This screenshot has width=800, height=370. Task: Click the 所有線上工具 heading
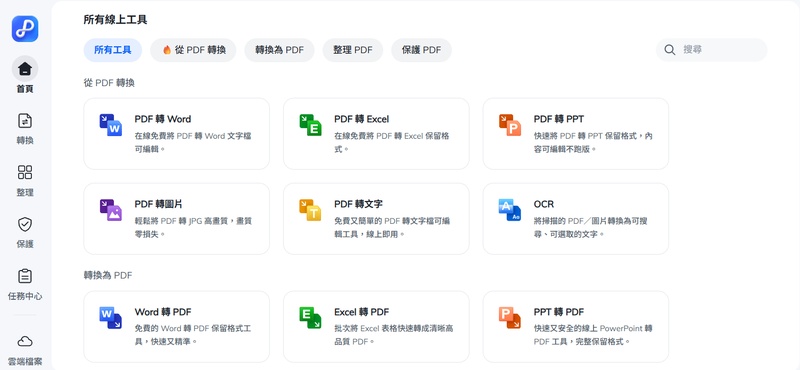pyautogui.click(x=116, y=20)
